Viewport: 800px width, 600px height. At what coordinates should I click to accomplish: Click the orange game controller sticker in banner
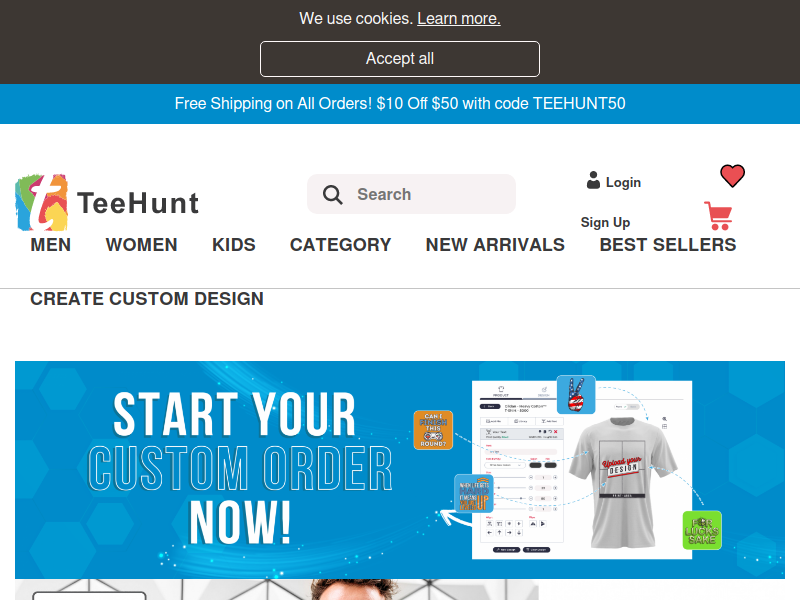click(x=433, y=430)
